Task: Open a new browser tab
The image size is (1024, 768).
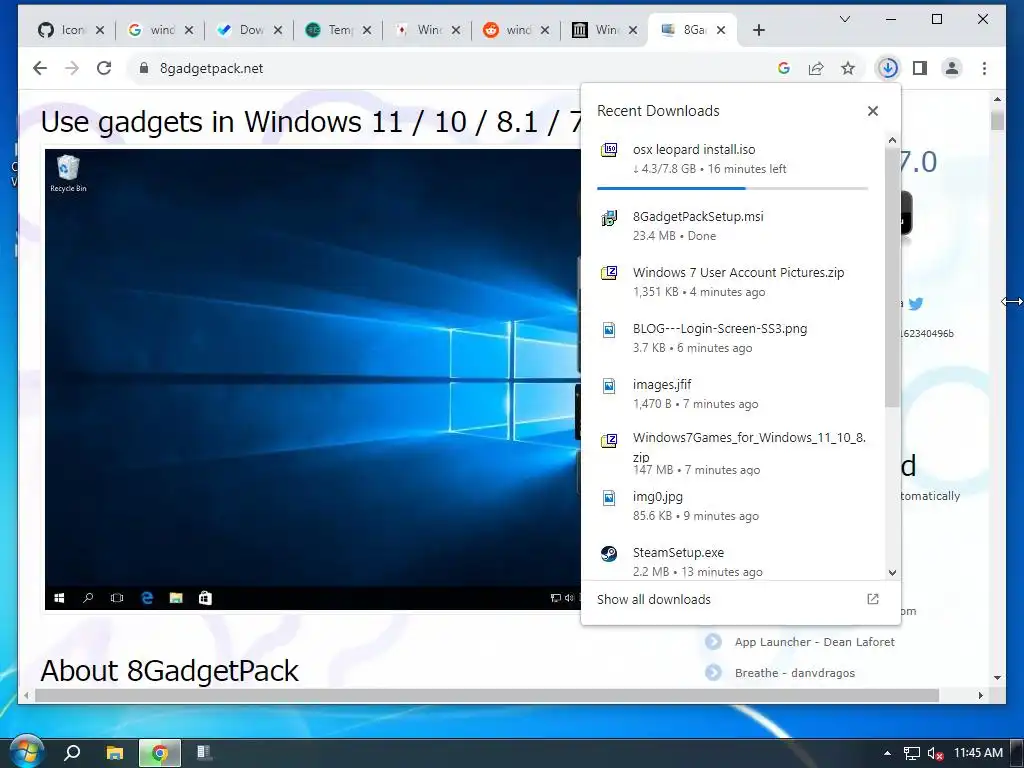Action: tap(758, 30)
